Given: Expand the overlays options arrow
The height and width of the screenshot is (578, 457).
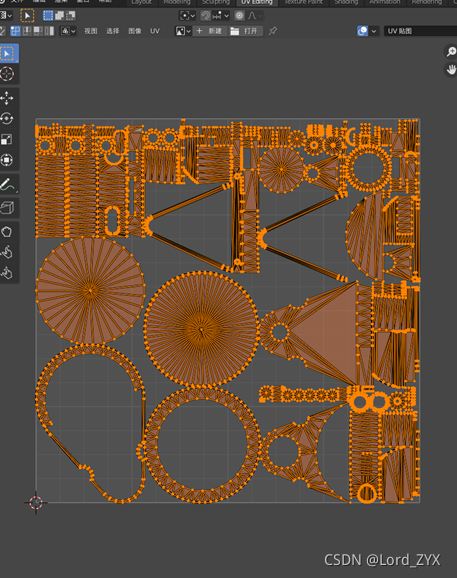Looking at the screenshot, I should (x=374, y=31).
